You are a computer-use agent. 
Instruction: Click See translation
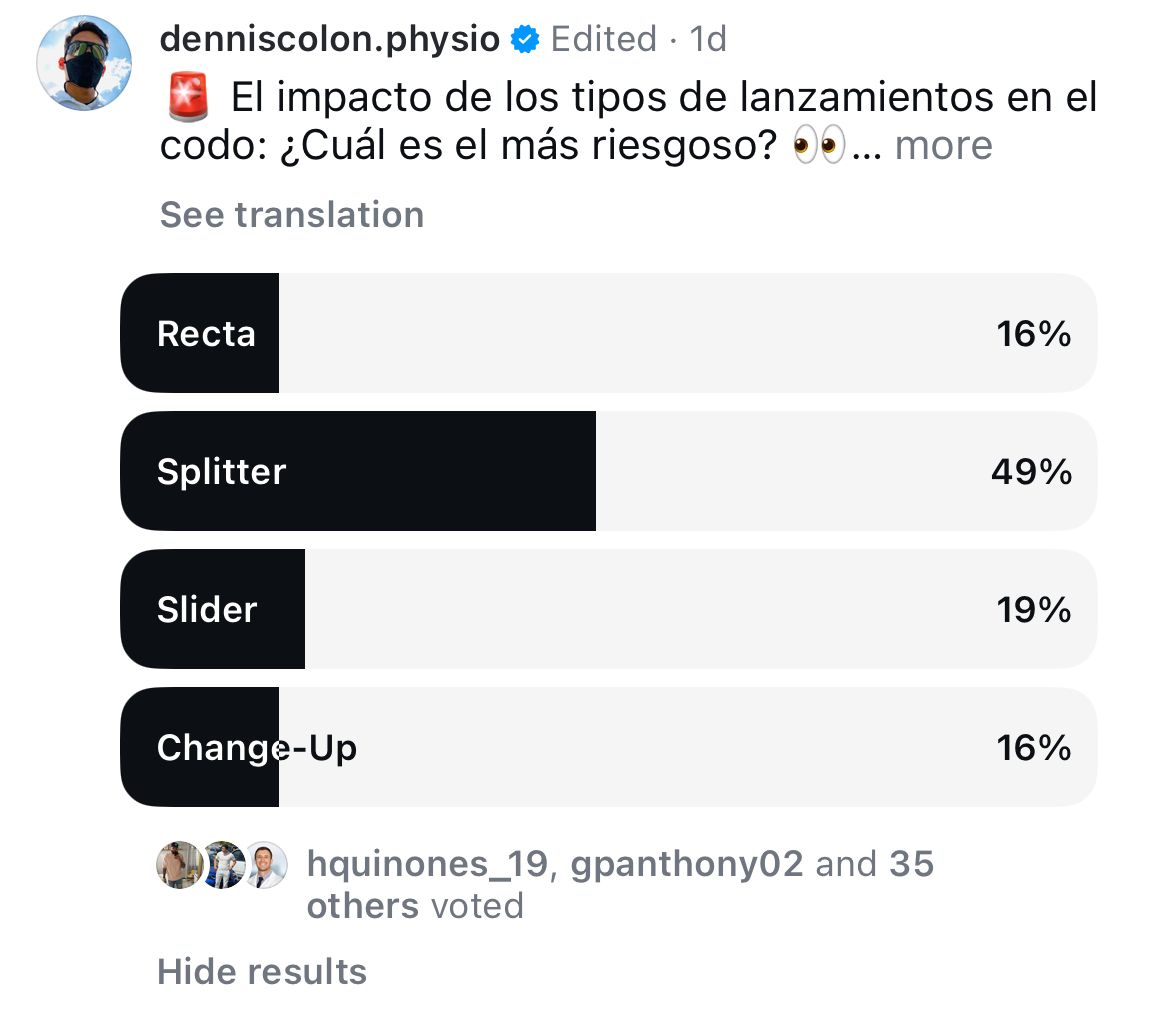pos(292,215)
